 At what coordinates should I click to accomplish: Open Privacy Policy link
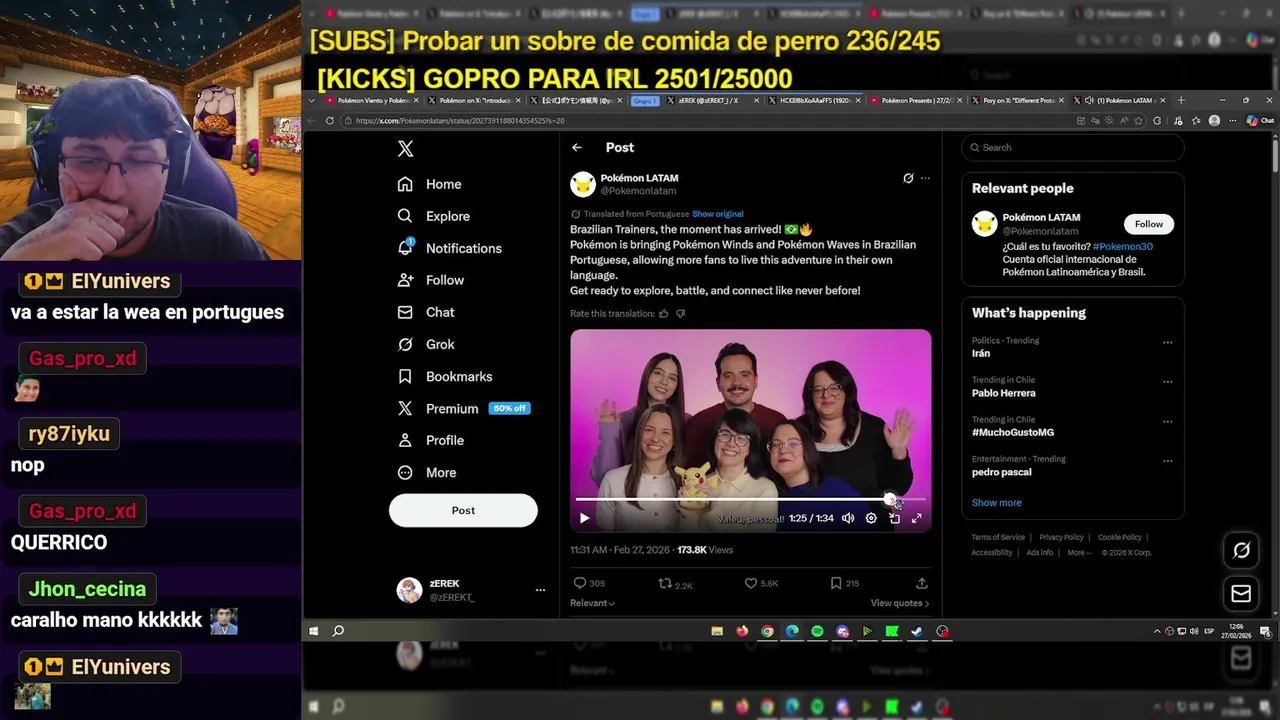[x=1061, y=538]
